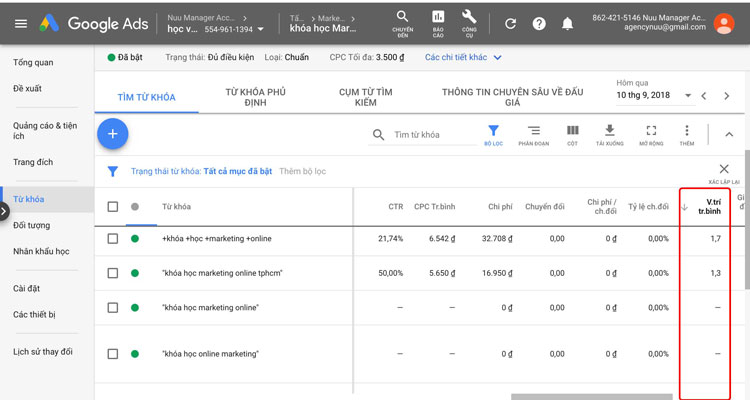Switch to Cụm từ tìm kiếm tab
The height and width of the screenshot is (400, 750).
tap(365, 97)
